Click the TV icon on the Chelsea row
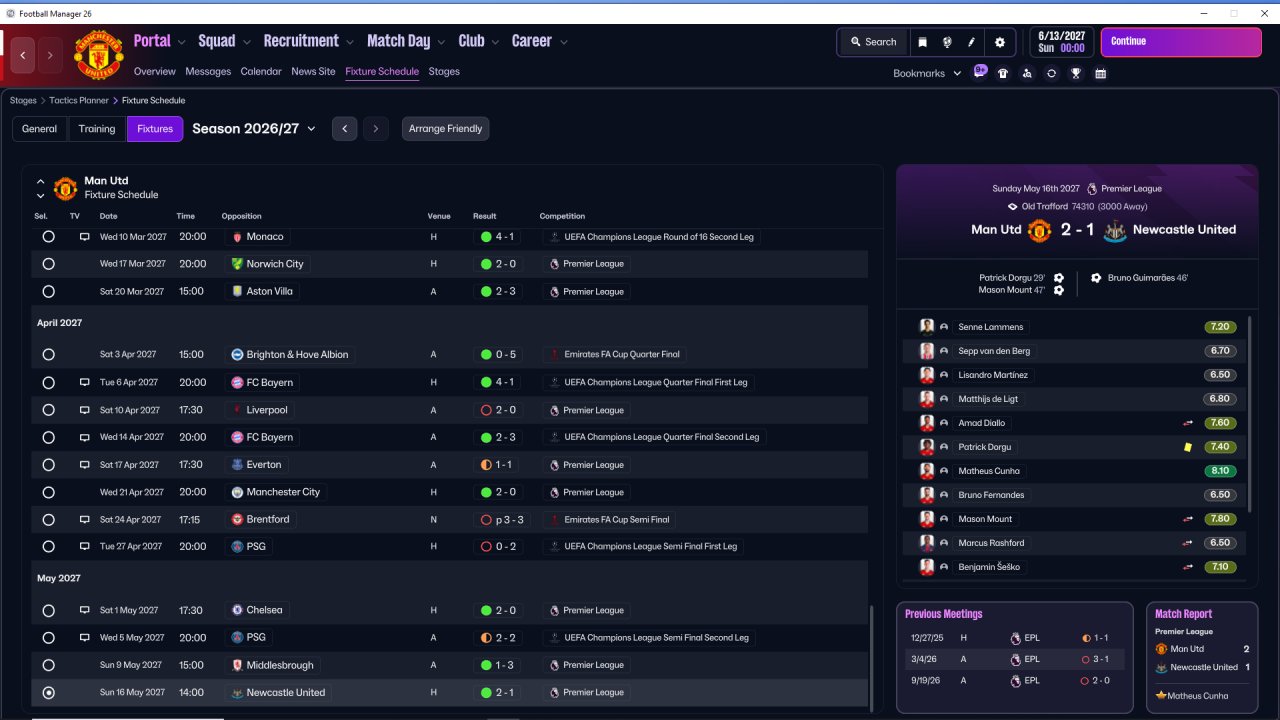The image size is (1280, 720). coord(85,610)
